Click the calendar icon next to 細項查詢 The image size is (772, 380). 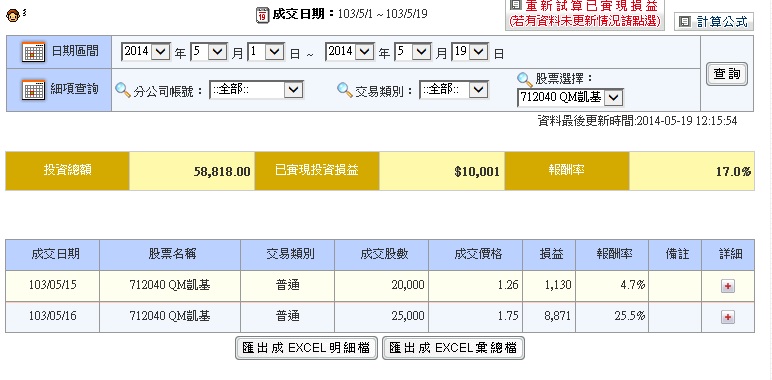[33, 90]
